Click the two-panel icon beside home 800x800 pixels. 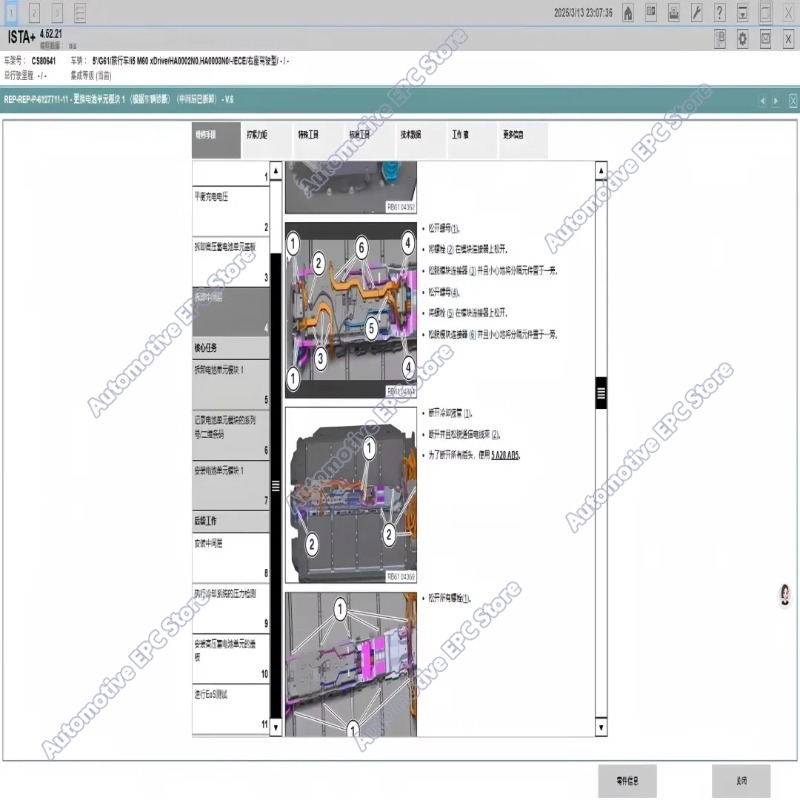coord(651,13)
